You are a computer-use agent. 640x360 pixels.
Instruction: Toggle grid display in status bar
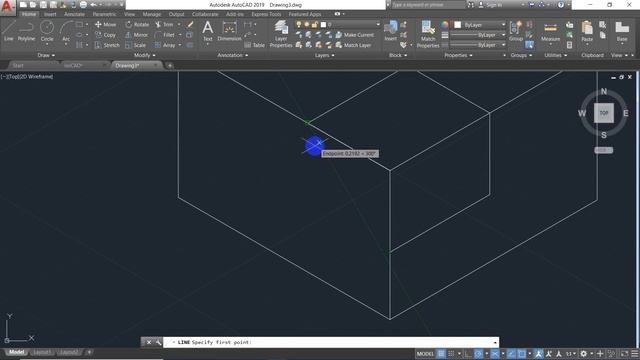pos(441,353)
